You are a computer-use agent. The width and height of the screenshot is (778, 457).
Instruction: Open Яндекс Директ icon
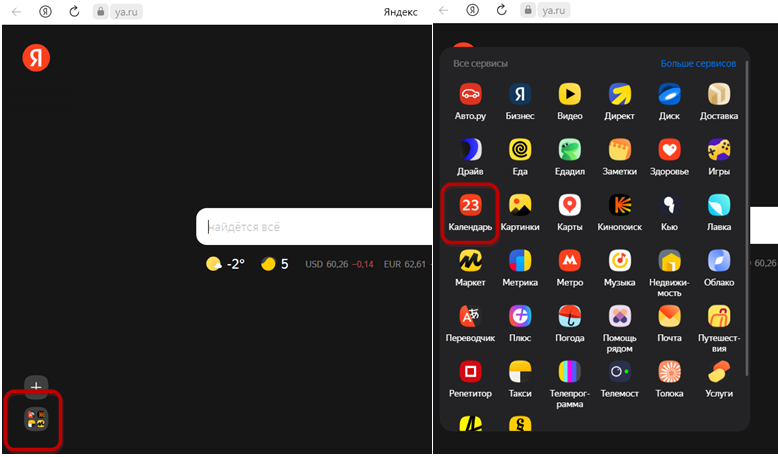click(620, 94)
